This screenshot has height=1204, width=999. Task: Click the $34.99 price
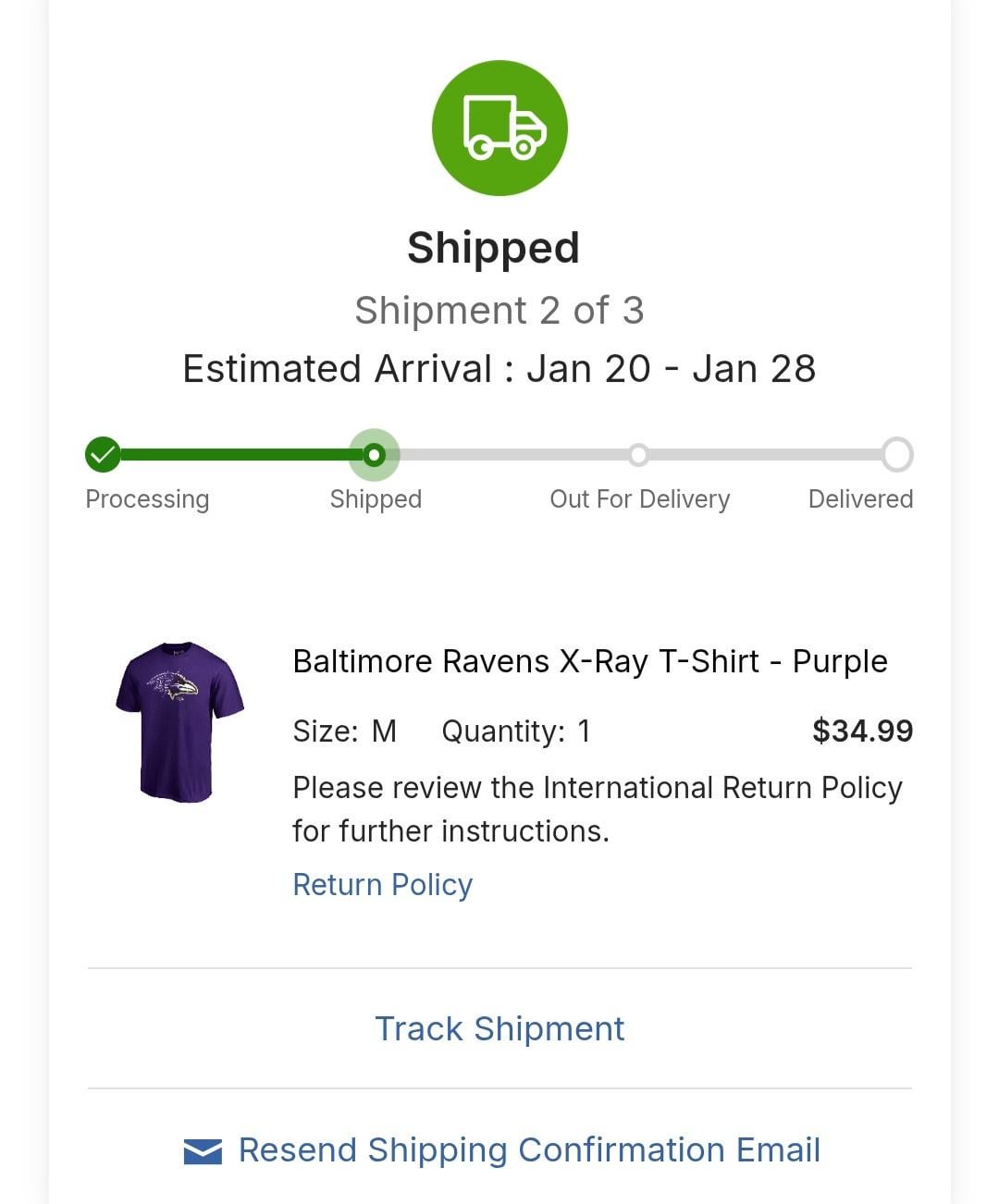(862, 731)
